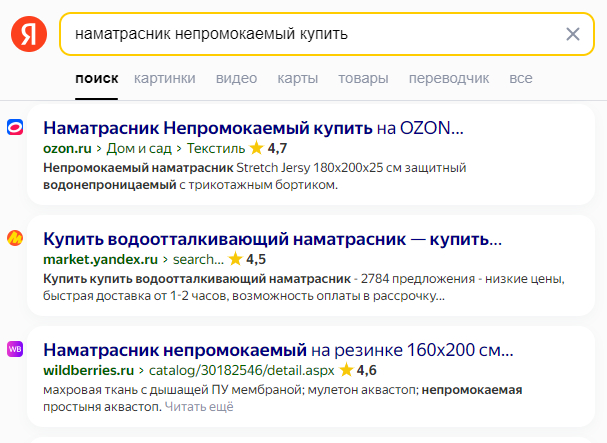Click in the search input field
607x443 pixels.
click(x=300, y=34)
